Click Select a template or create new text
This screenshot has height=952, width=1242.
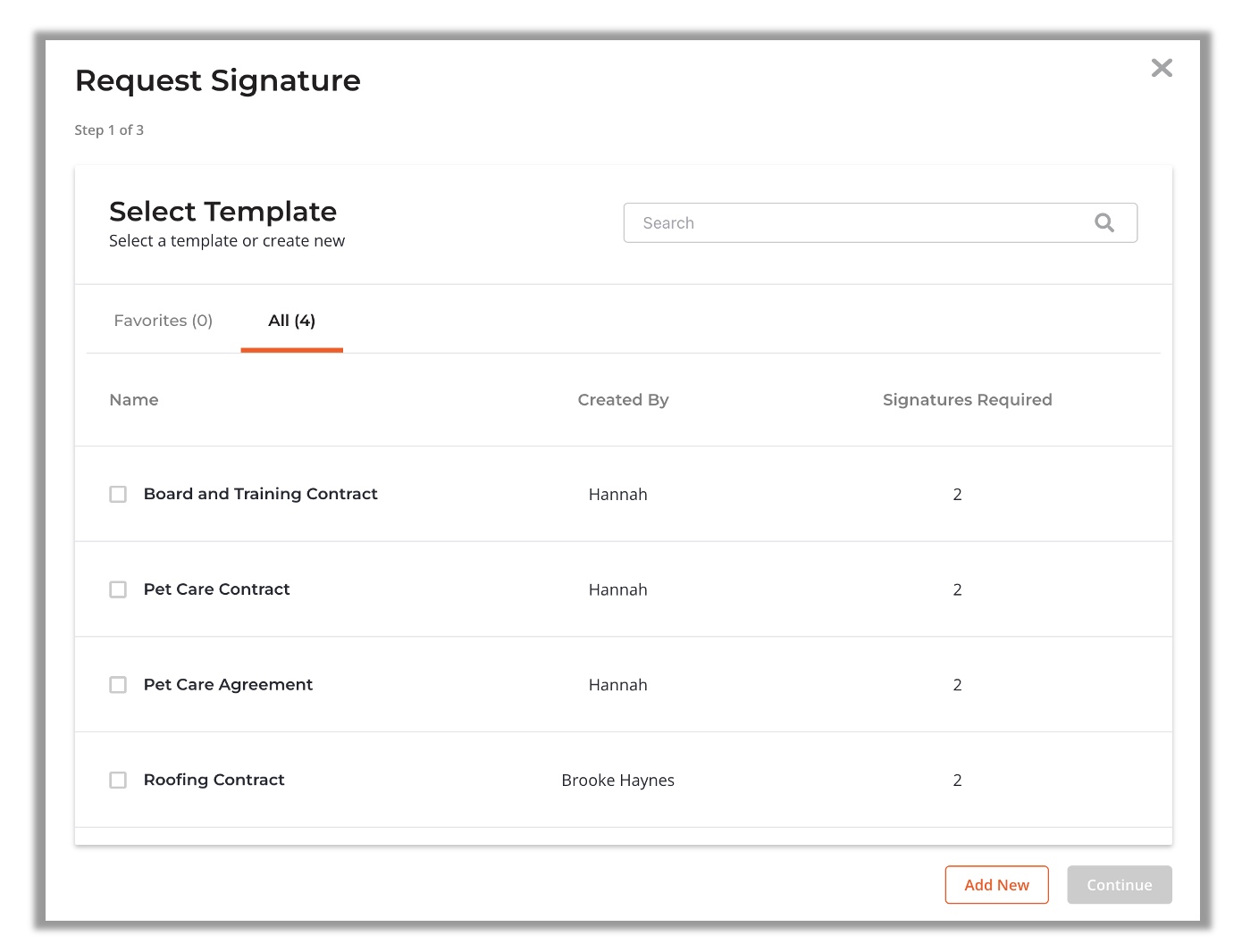pos(227,241)
